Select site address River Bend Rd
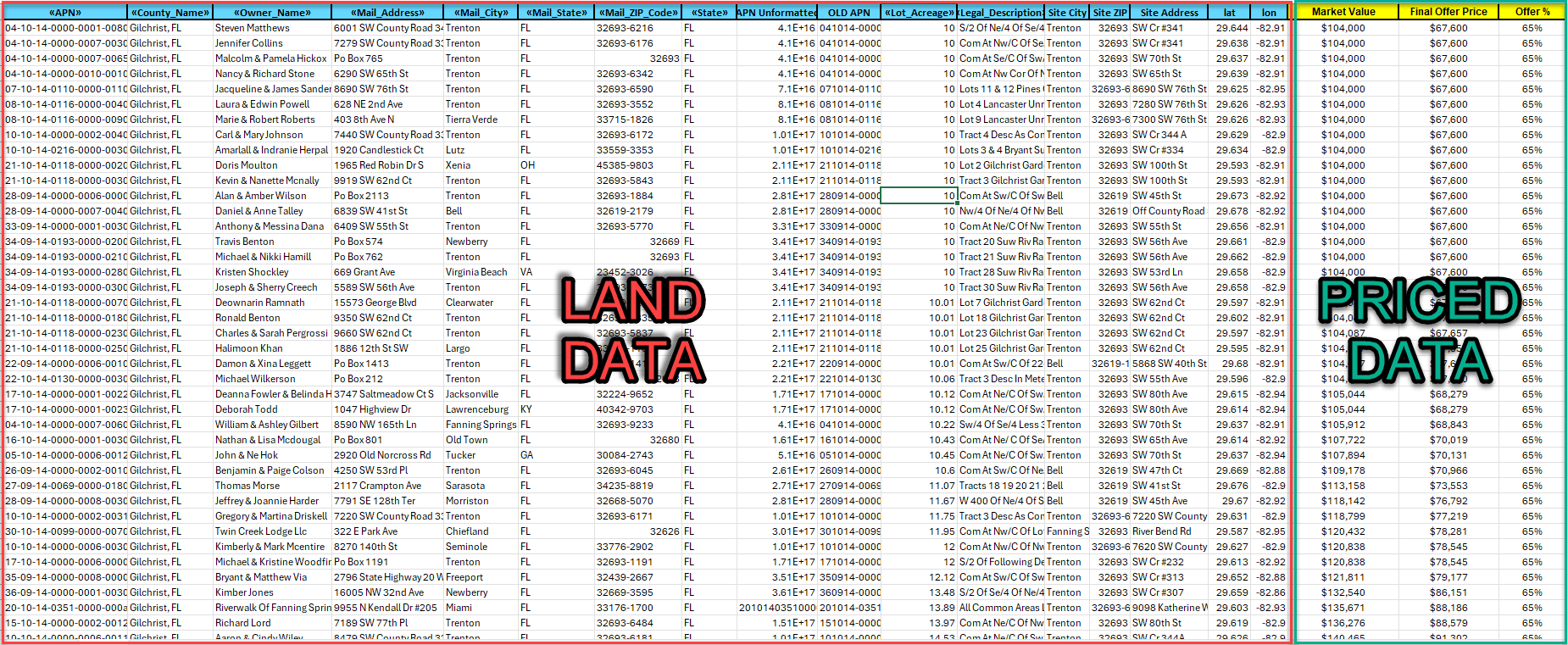The height and width of the screenshot is (645, 1568). pyautogui.click(x=1170, y=531)
